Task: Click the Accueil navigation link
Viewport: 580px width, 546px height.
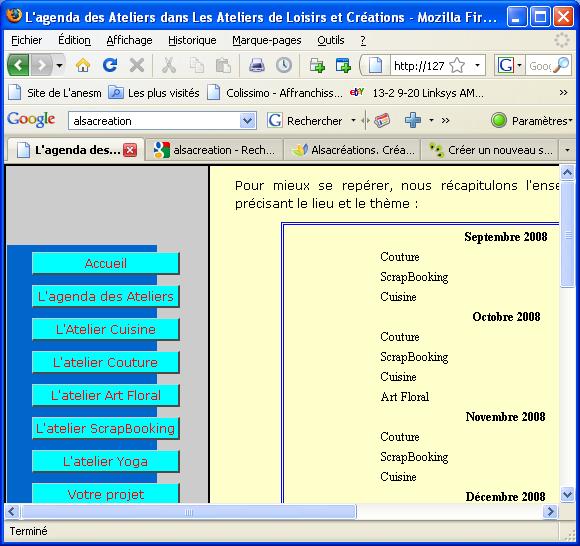Action: pyautogui.click(x=105, y=263)
